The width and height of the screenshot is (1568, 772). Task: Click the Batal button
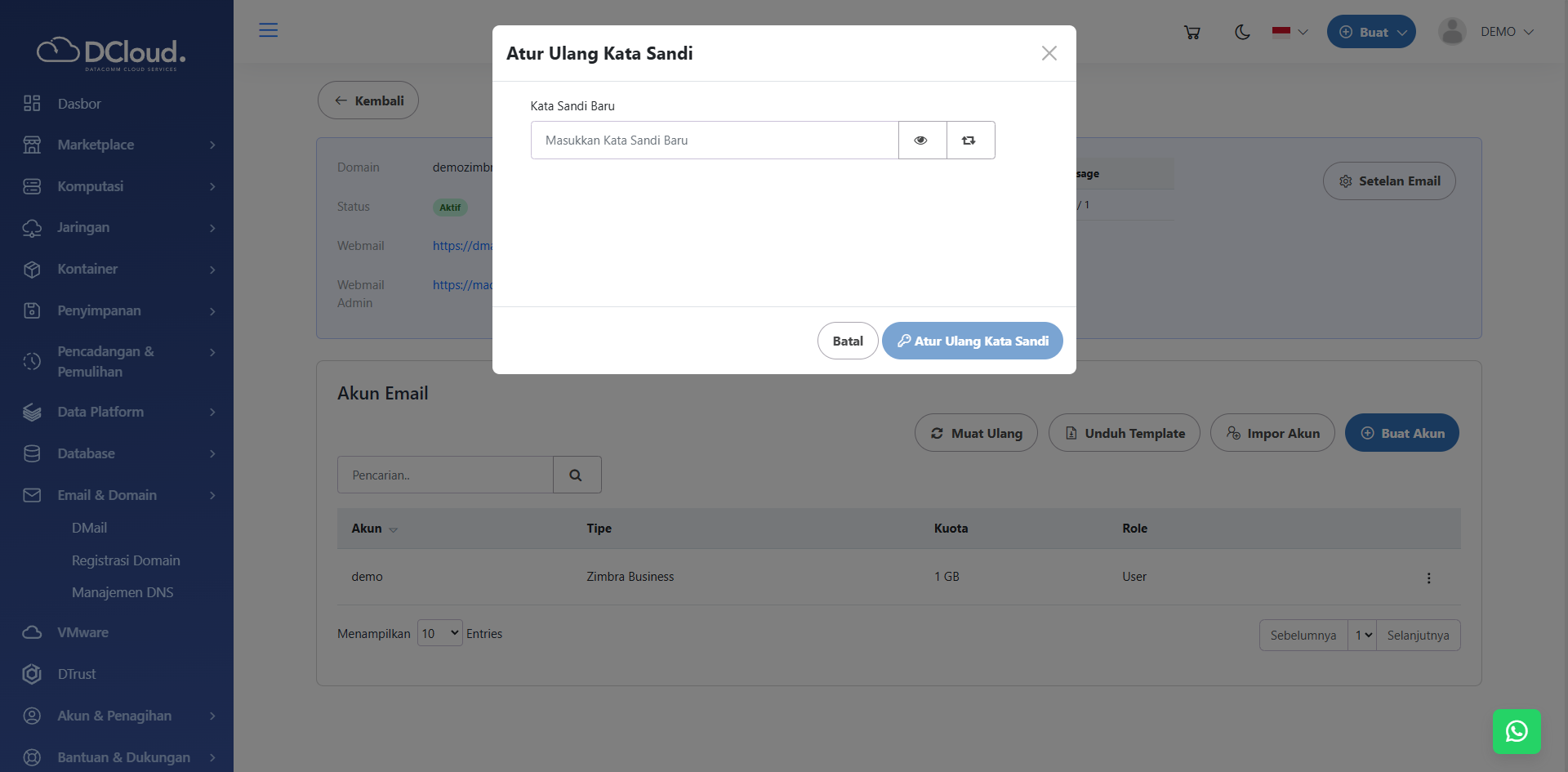pos(847,341)
